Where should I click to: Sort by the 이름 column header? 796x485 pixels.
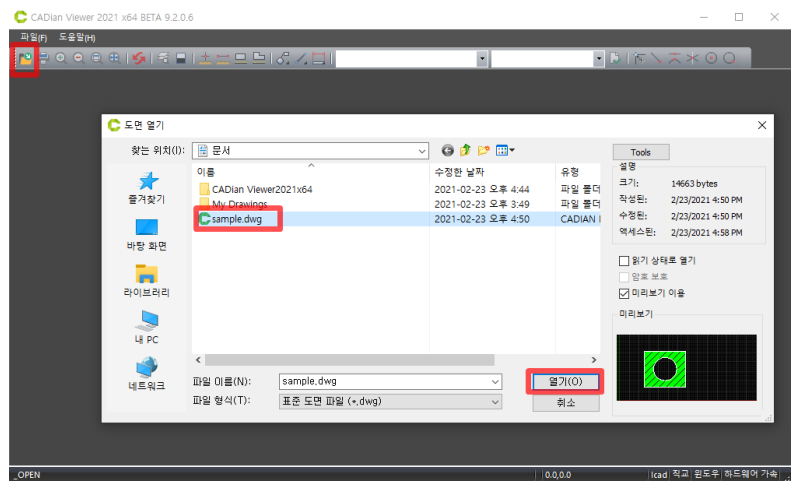tap(311, 172)
